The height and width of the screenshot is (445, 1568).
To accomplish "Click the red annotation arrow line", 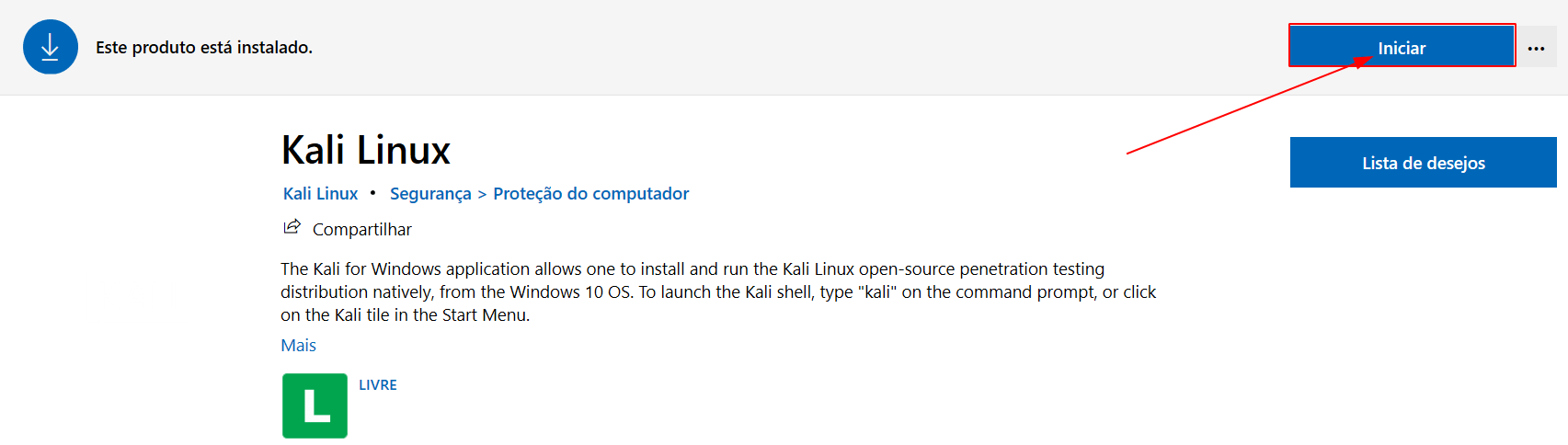I will click(1242, 108).
